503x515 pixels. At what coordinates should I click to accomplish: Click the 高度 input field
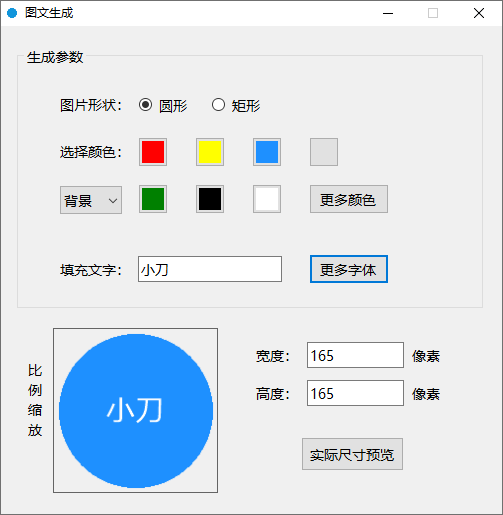[x=355, y=393]
